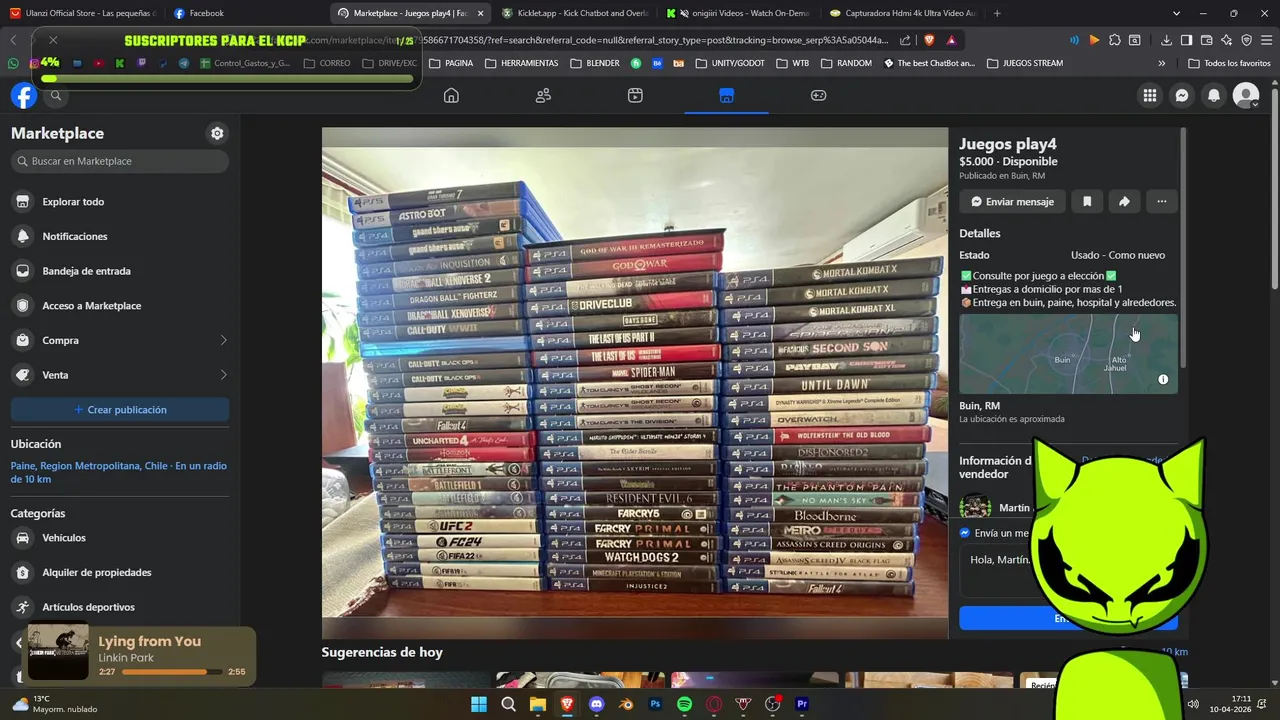The image size is (1280, 720).
Task: Open the Facebook menu grid icon
Action: 1150,95
